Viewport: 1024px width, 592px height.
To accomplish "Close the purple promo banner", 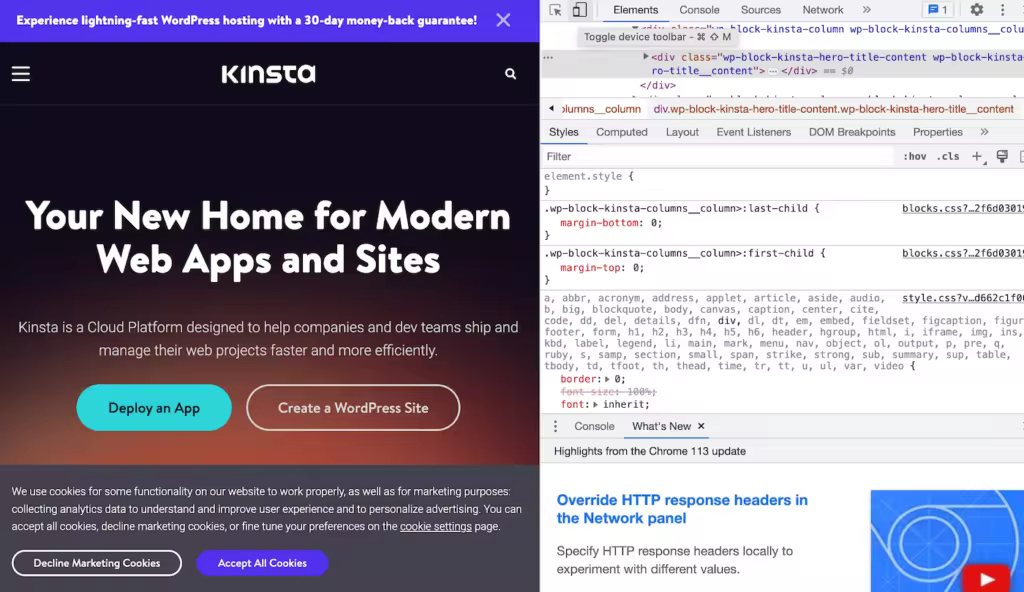I will [503, 20].
